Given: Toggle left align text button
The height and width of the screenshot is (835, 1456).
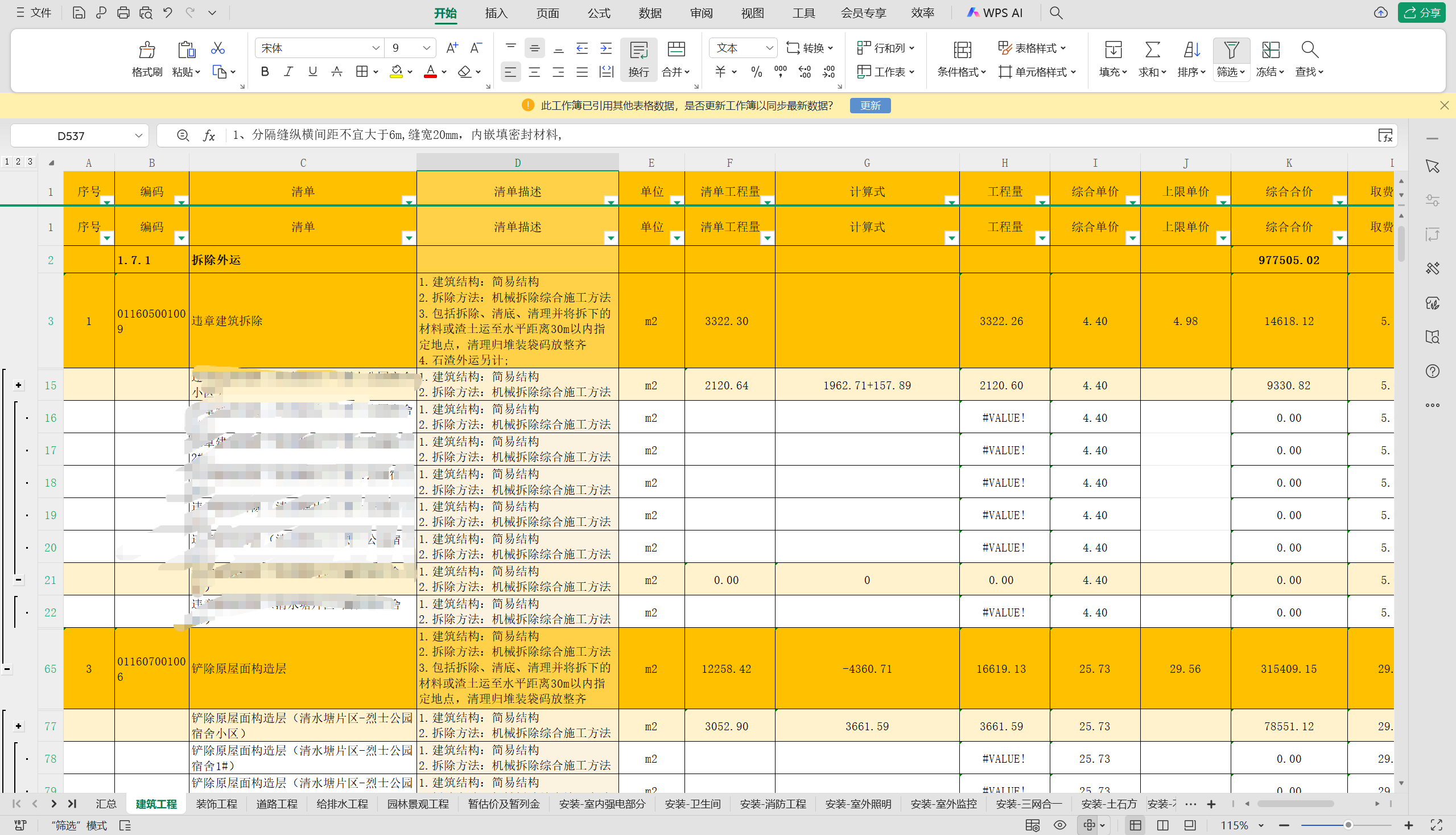Looking at the screenshot, I should pos(510,72).
